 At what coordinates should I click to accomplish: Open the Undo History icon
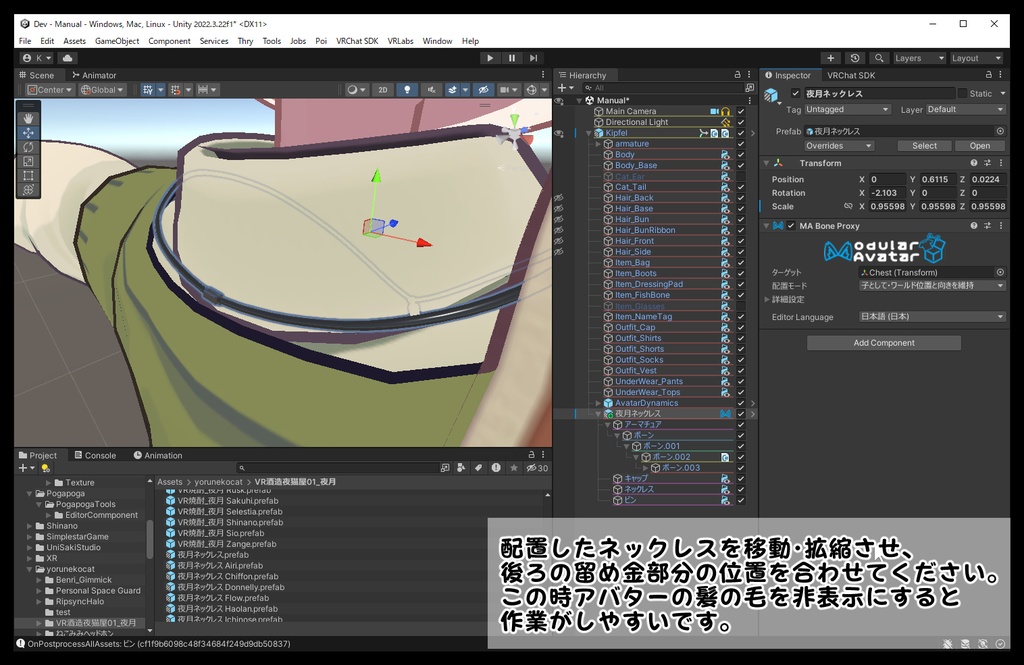pos(854,58)
